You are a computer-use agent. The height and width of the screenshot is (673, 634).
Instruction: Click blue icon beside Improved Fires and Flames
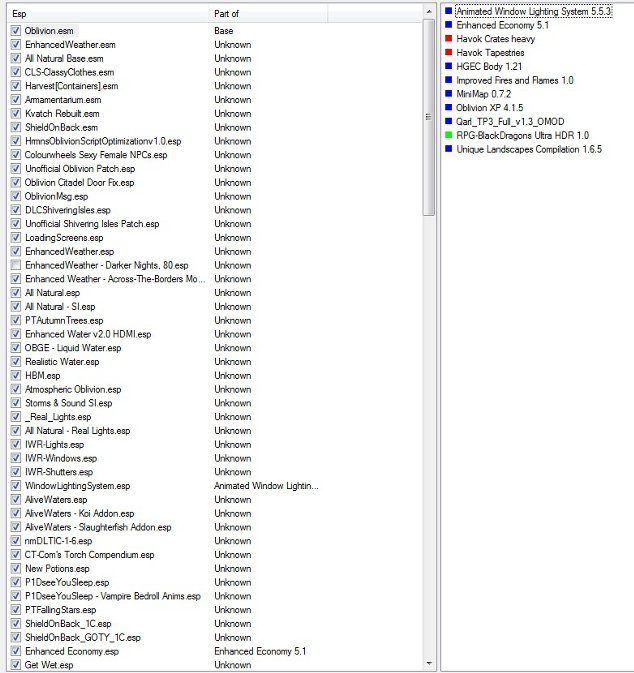[x=449, y=80]
